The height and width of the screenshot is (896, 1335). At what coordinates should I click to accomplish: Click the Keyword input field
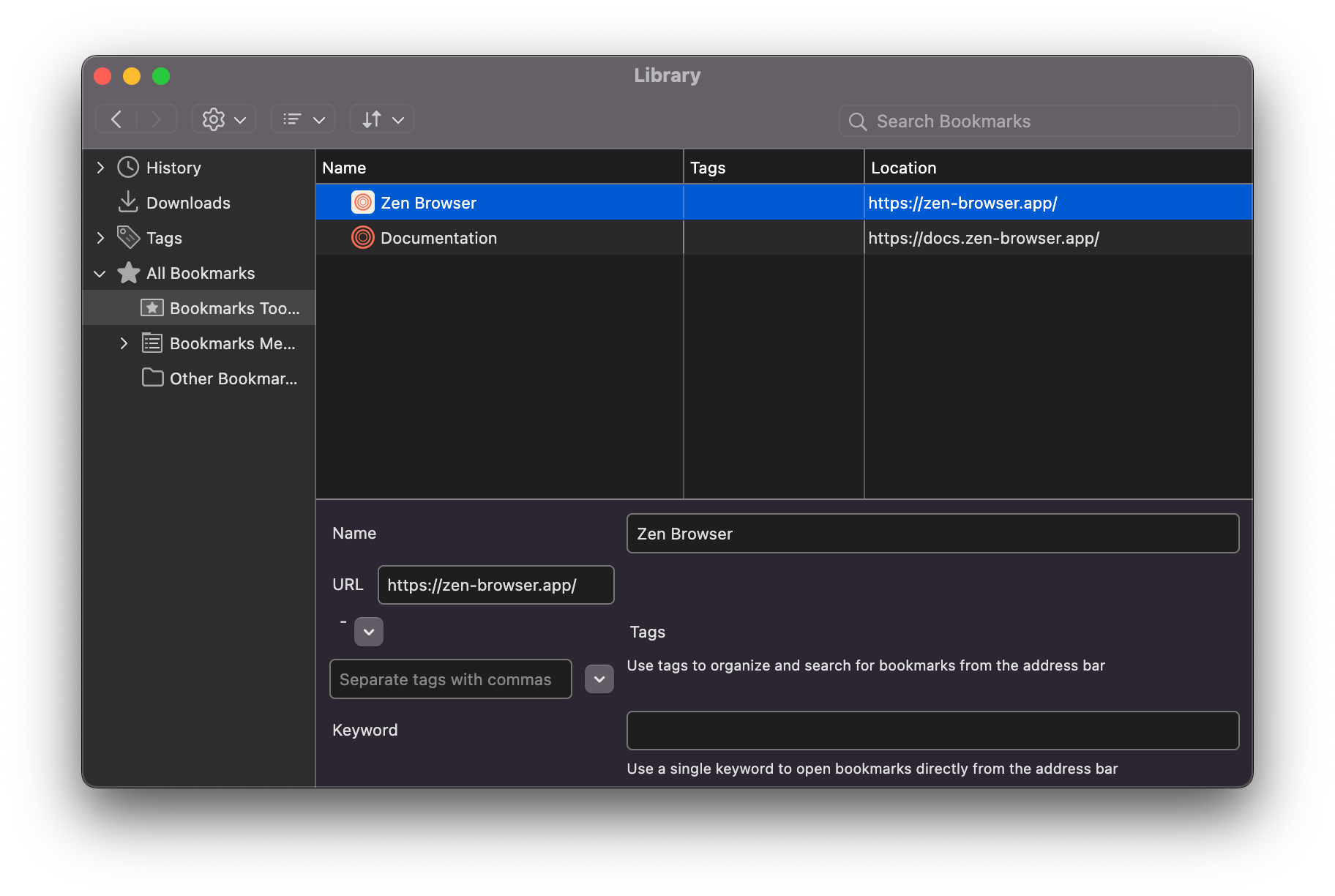pyautogui.click(x=932, y=731)
